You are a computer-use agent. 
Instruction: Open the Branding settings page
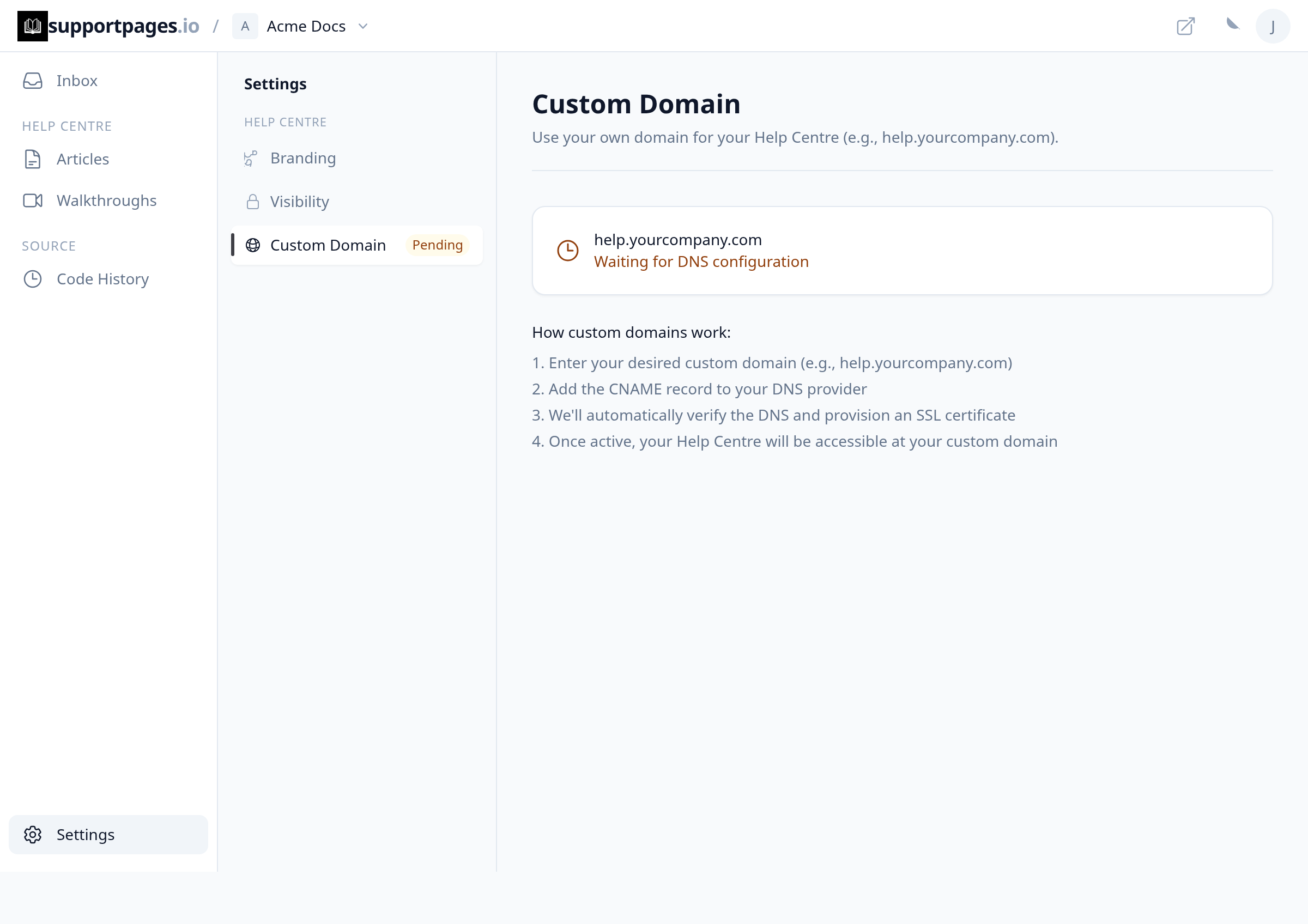(356, 159)
